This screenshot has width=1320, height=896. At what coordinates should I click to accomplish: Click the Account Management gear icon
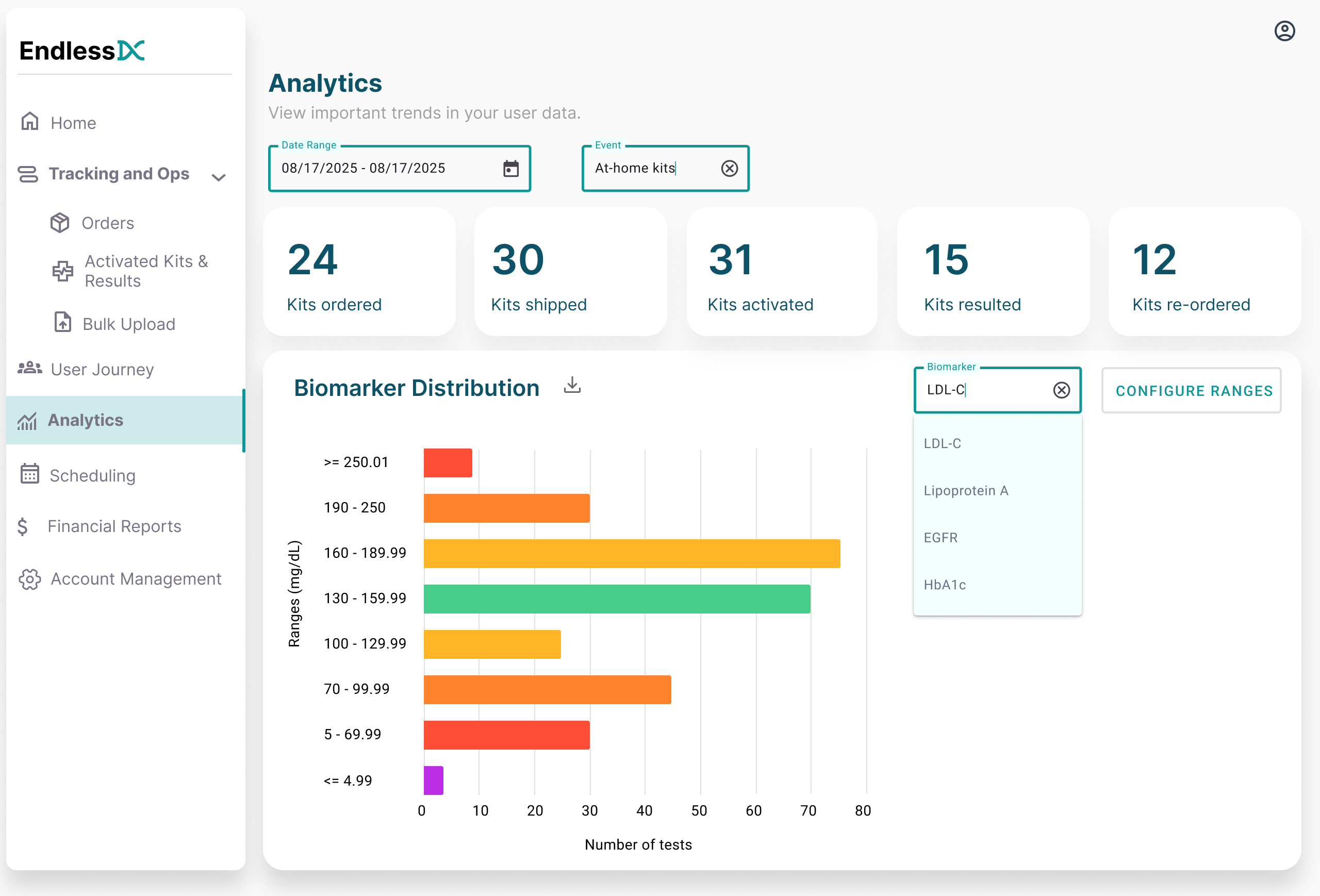click(x=29, y=578)
